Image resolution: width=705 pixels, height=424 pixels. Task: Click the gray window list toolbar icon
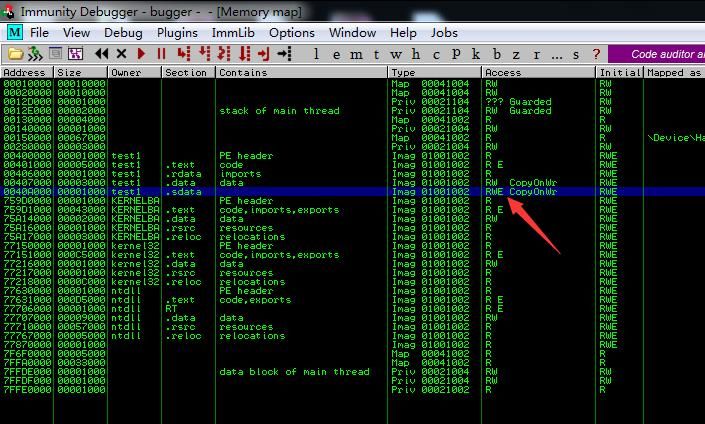pyautogui.click(x=56, y=54)
